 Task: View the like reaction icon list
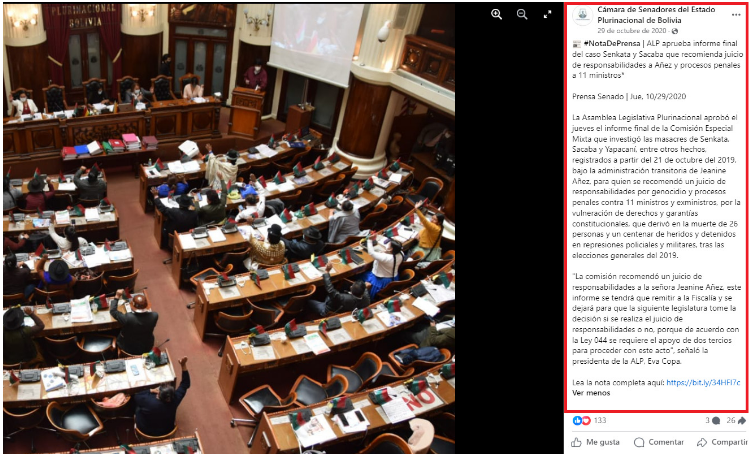(x=576, y=420)
